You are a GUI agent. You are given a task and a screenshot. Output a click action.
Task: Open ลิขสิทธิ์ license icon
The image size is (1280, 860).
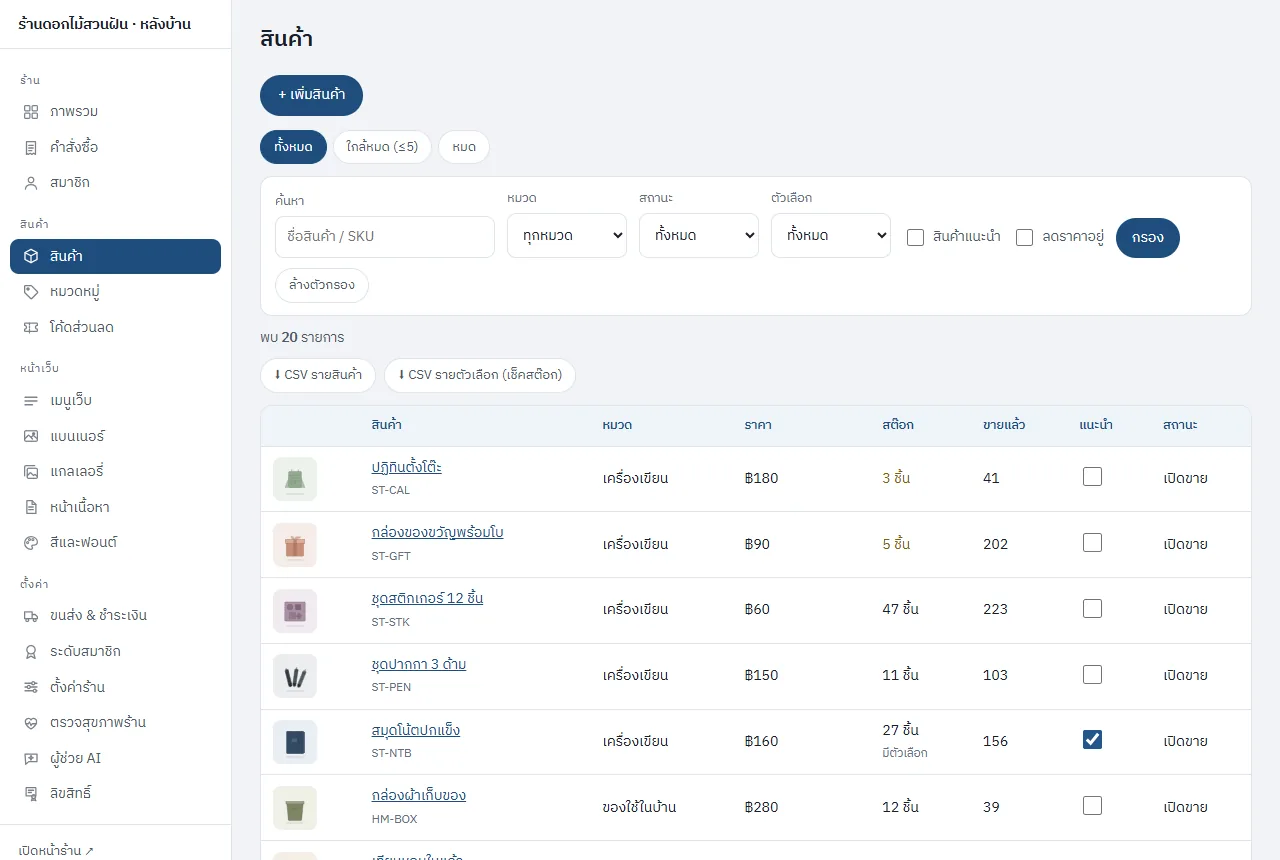(x=31, y=793)
